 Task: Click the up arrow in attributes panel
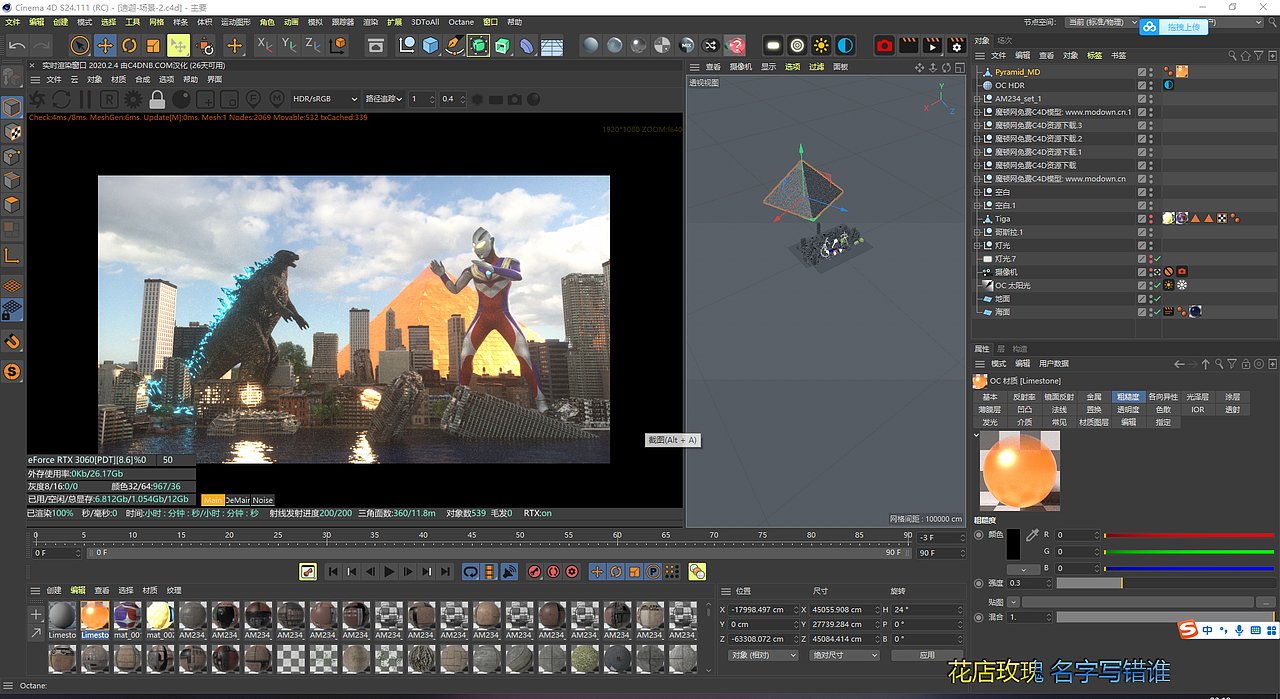1206,364
